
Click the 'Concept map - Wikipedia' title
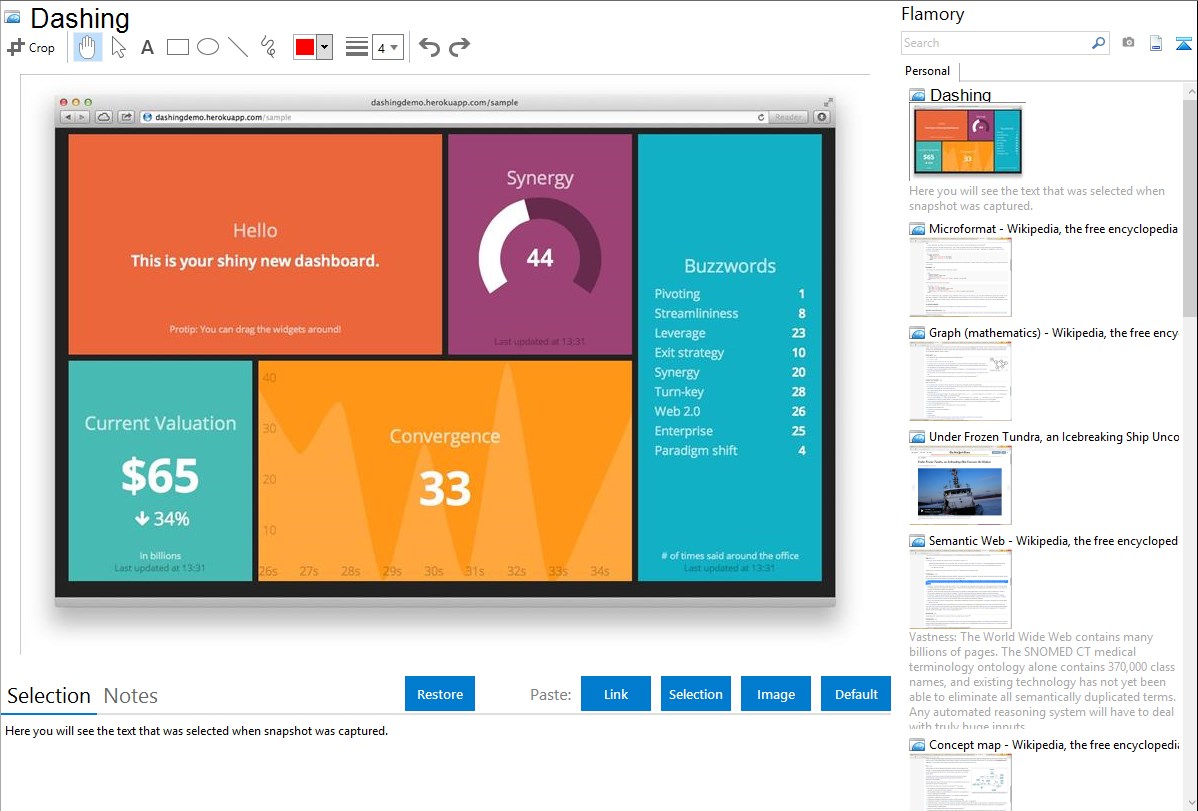point(1053,744)
